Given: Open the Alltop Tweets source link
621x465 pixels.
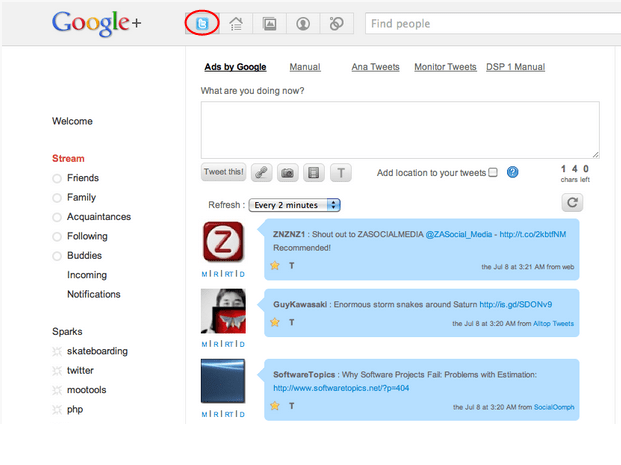Looking at the screenshot, I should (x=553, y=324).
